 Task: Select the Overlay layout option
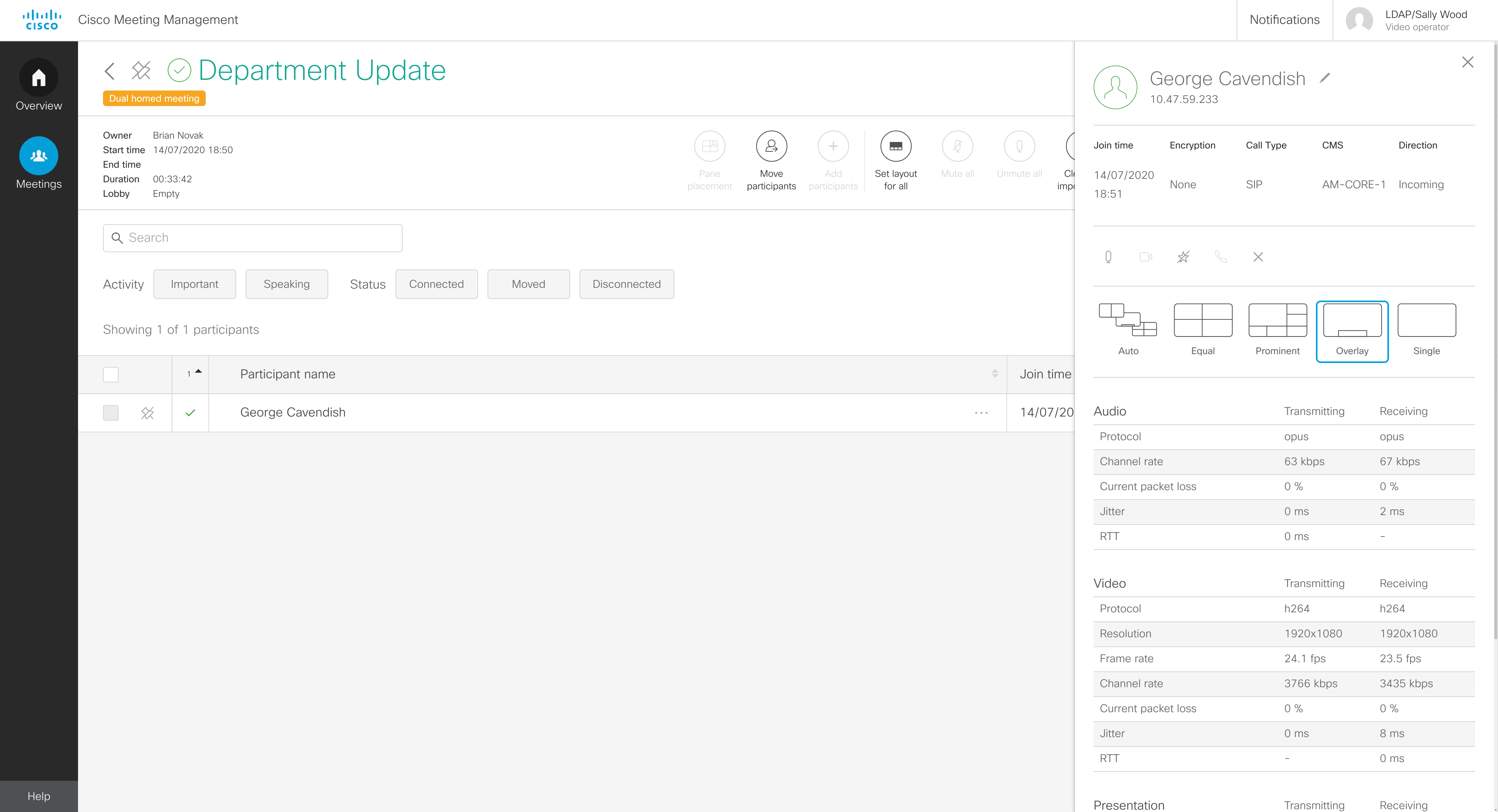pyautogui.click(x=1352, y=331)
